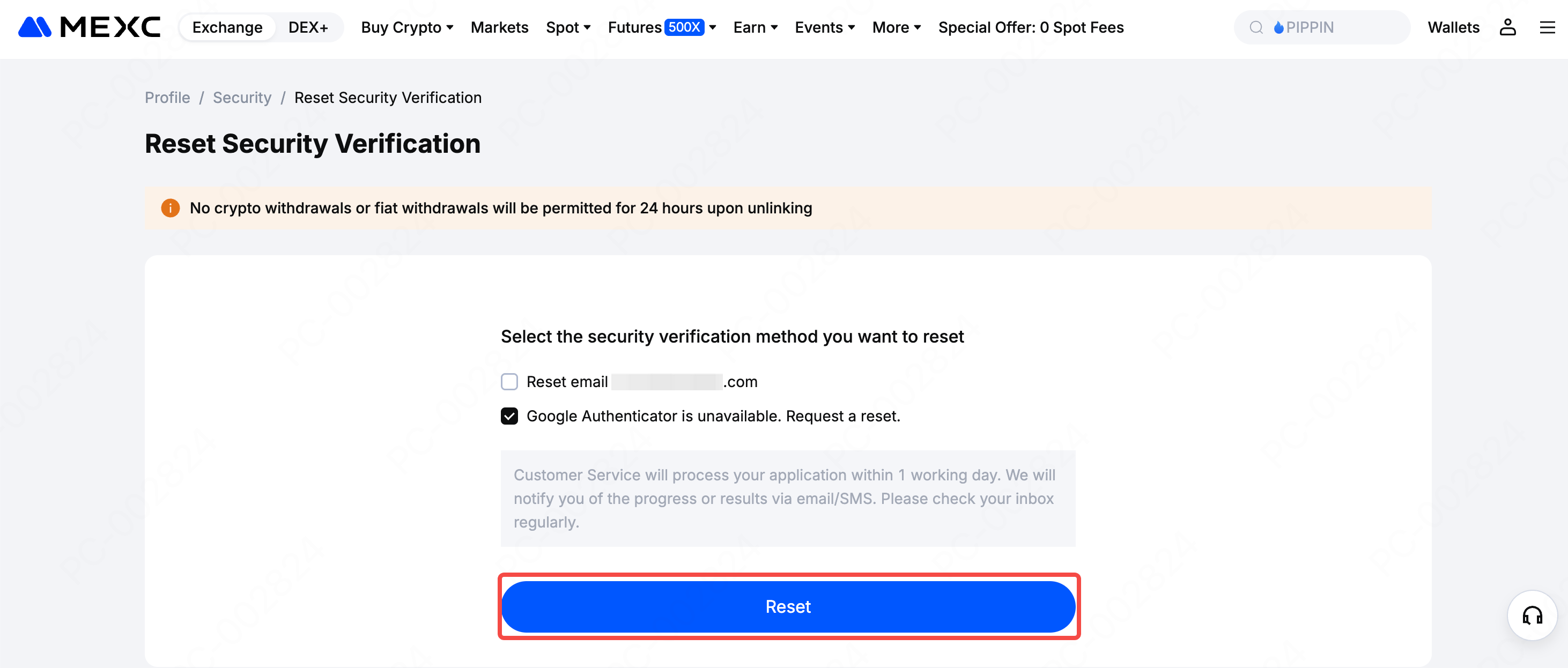Screen dimensions: 1568x668
Task: Click the PIPPIN search field
Action: pyautogui.click(x=1339, y=27)
